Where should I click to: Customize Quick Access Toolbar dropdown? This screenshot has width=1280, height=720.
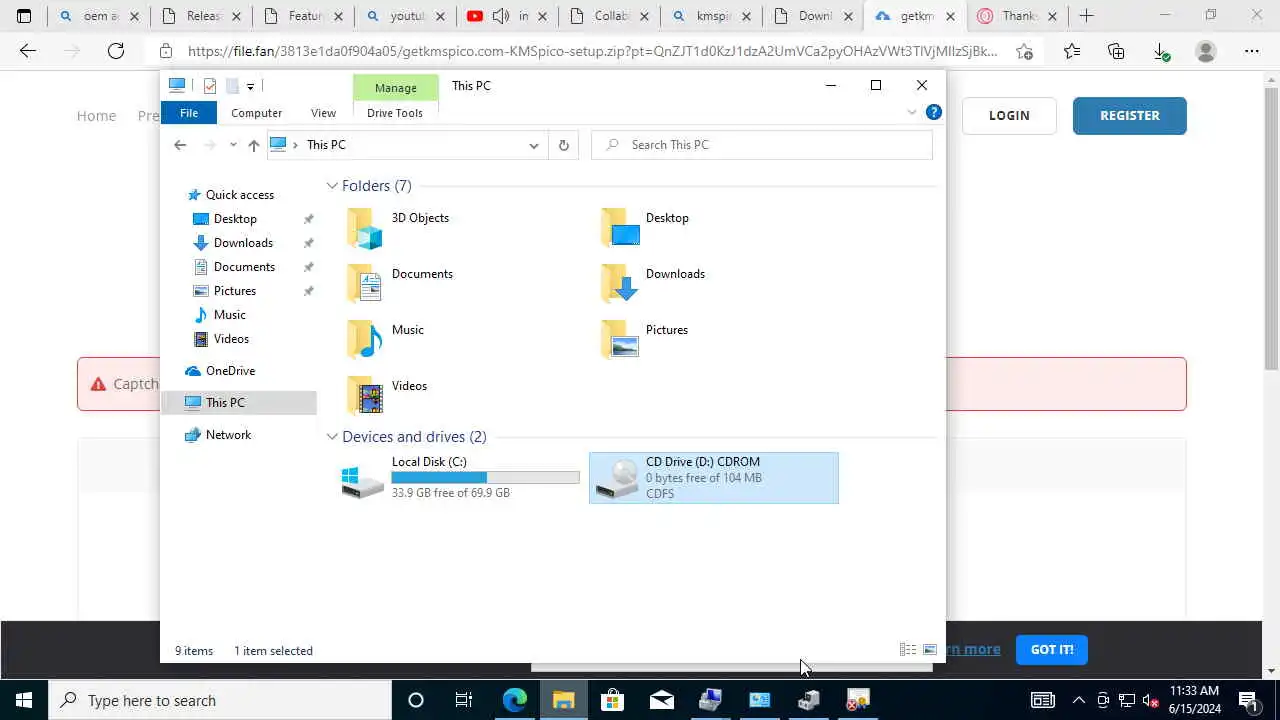click(x=250, y=86)
